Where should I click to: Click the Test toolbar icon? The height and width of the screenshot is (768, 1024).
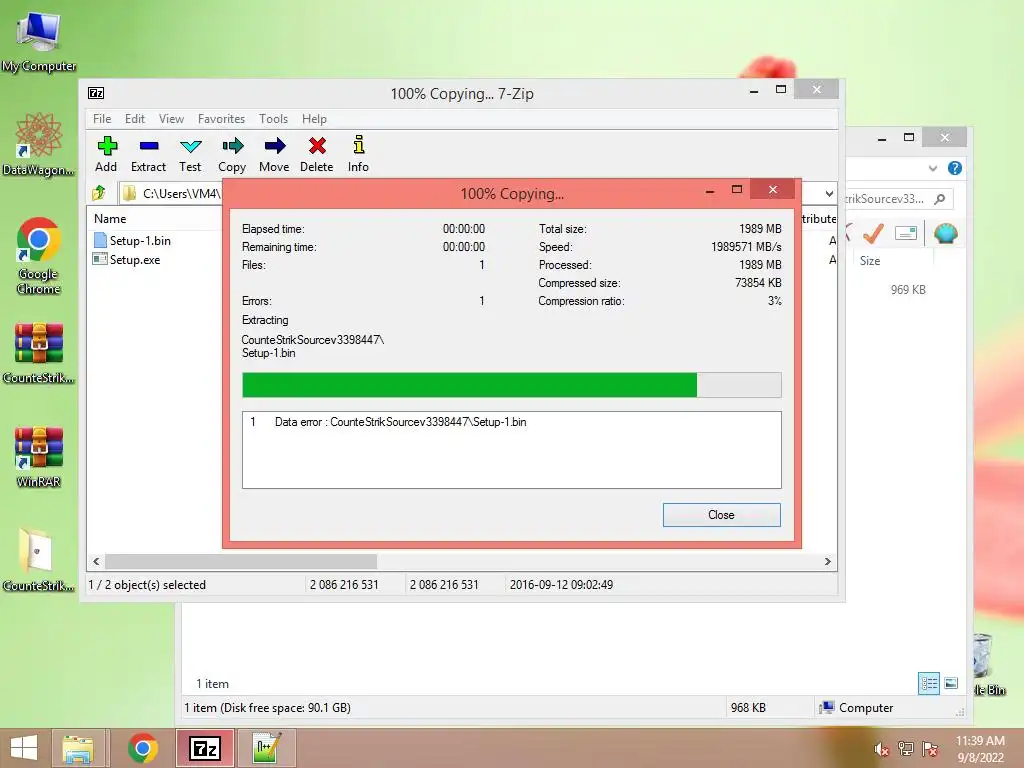click(x=191, y=146)
